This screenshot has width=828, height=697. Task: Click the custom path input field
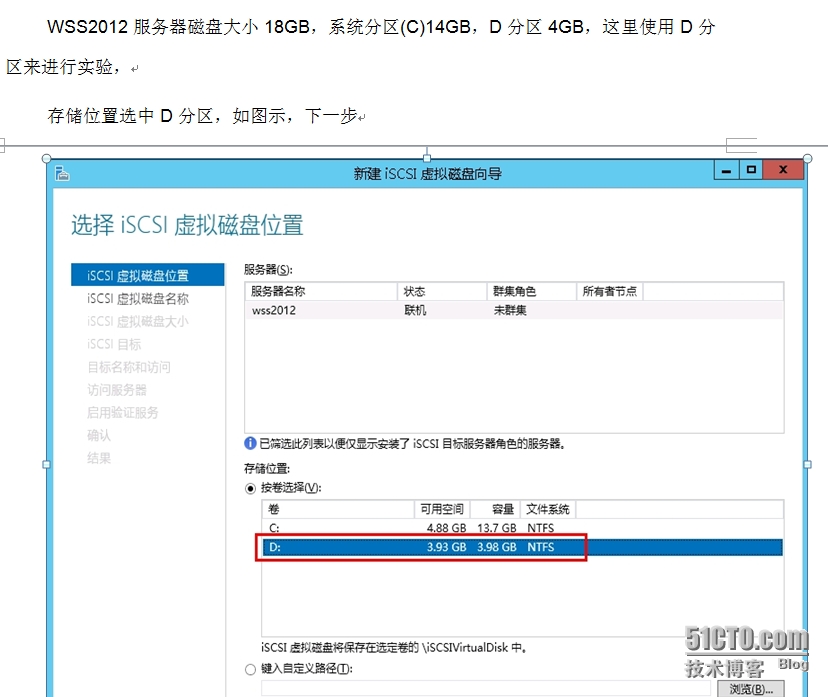pos(486,688)
